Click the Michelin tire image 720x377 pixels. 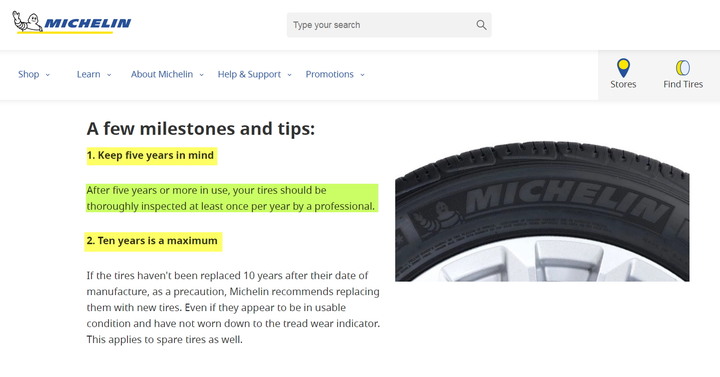(542, 211)
